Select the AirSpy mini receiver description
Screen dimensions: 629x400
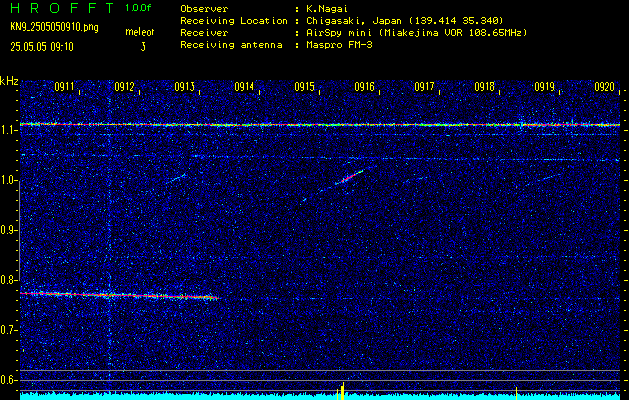coord(416,32)
